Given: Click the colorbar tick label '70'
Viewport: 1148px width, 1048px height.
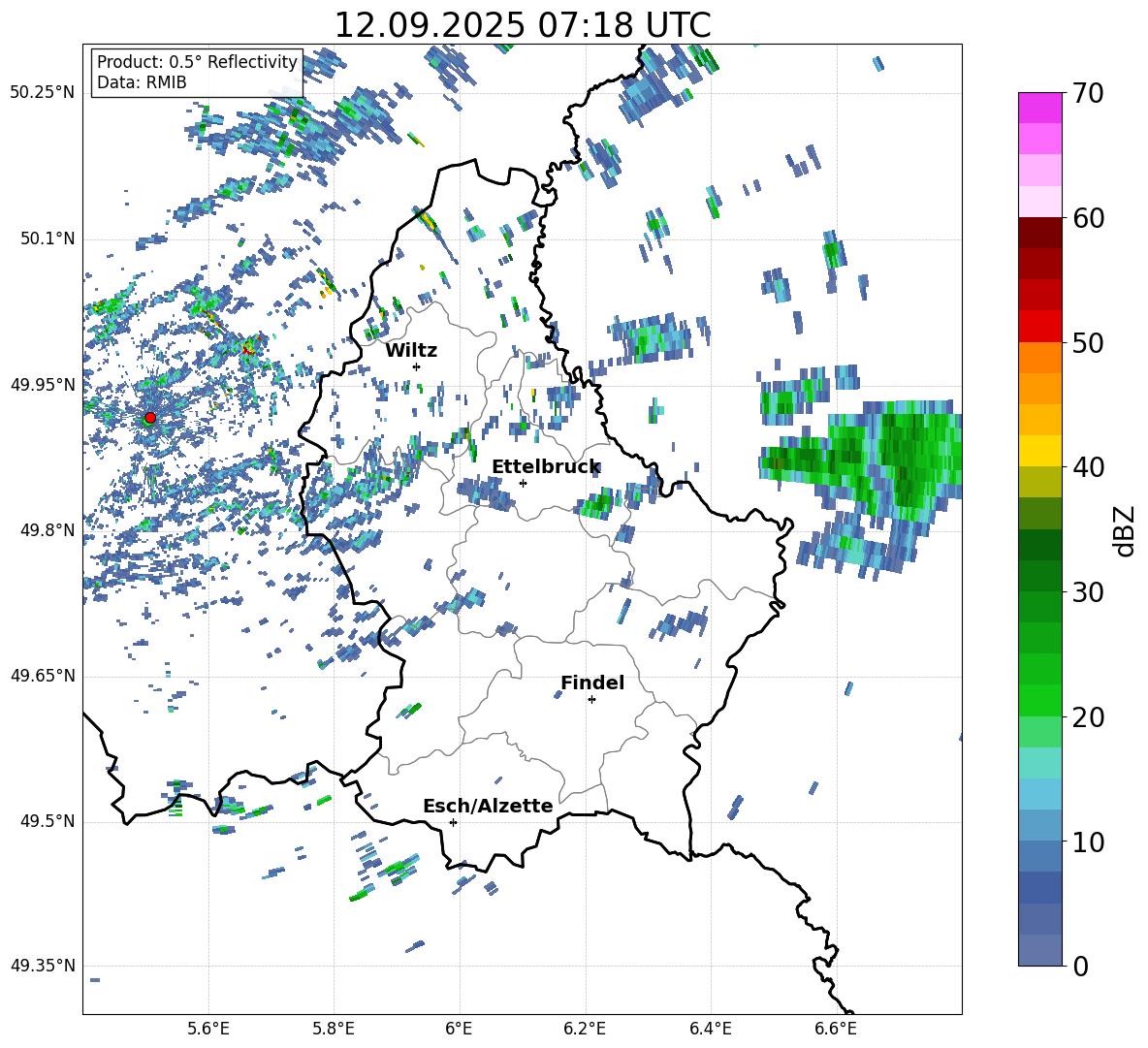Looking at the screenshot, I should (x=1089, y=94).
